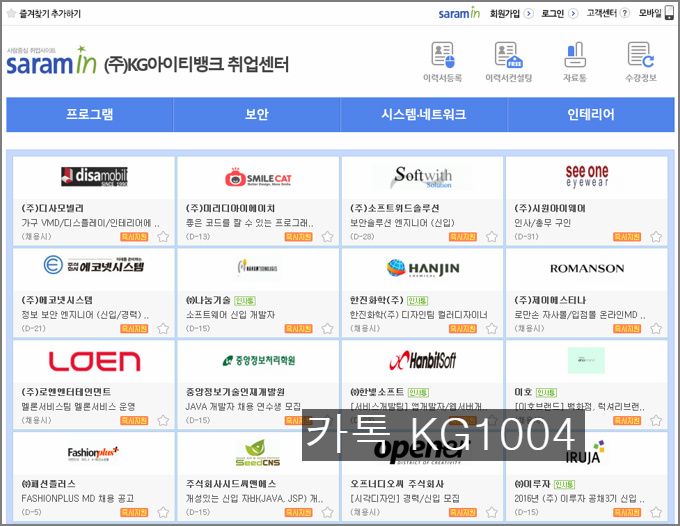The image size is (680, 526).
Task: Bookmark the (주)디사모빌리 job with star
Action: 163,237
